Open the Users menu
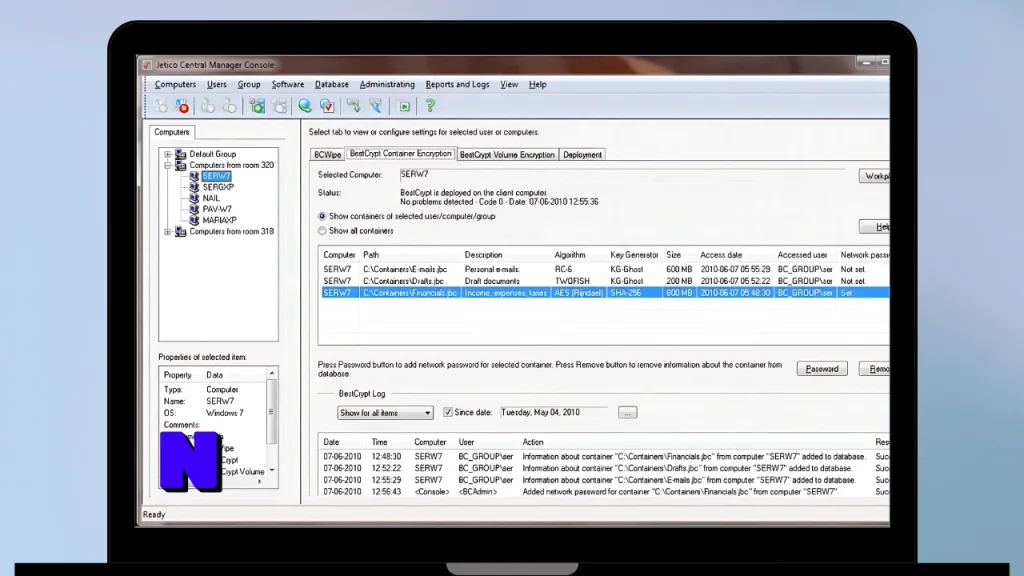Image resolution: width=1024 pixels, height=576 pixels. [x=217, y=84]
